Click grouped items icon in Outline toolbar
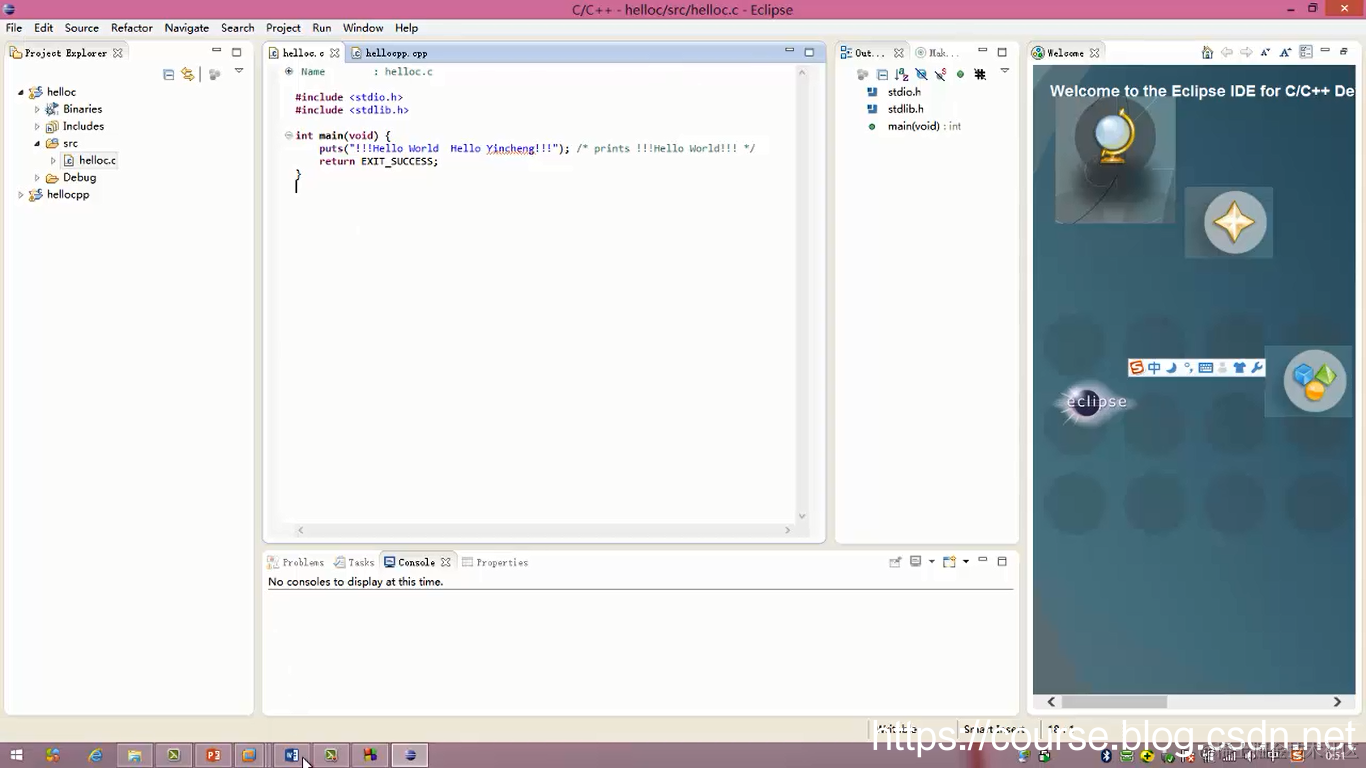Viewport: 1366px width, 768px height. click(x=862, y=74)
